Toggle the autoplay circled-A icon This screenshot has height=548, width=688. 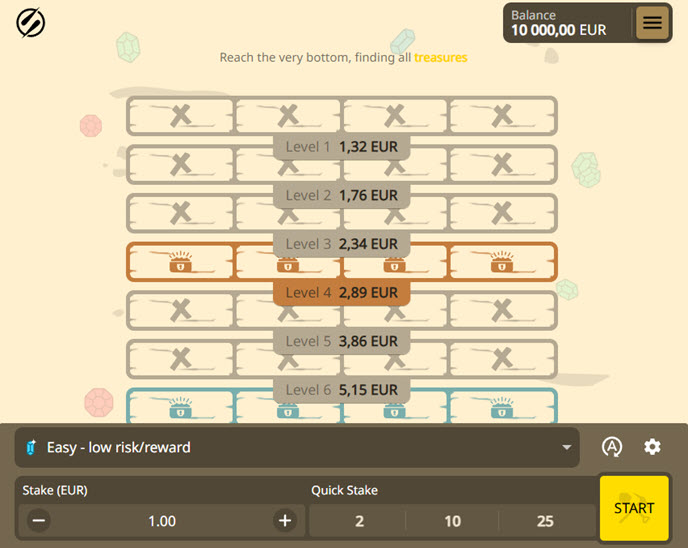coord(612,447)
